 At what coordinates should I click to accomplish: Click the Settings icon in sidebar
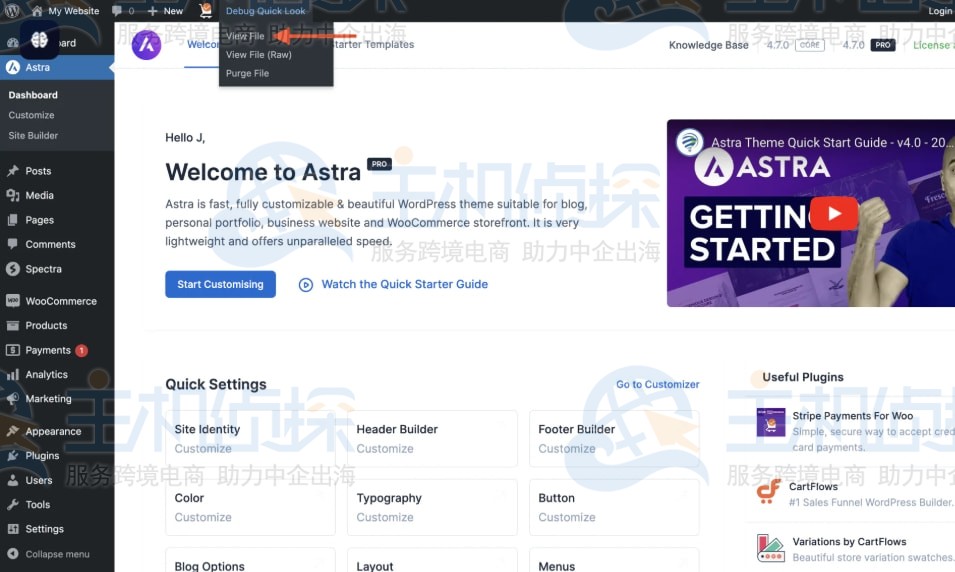(13, 529)
